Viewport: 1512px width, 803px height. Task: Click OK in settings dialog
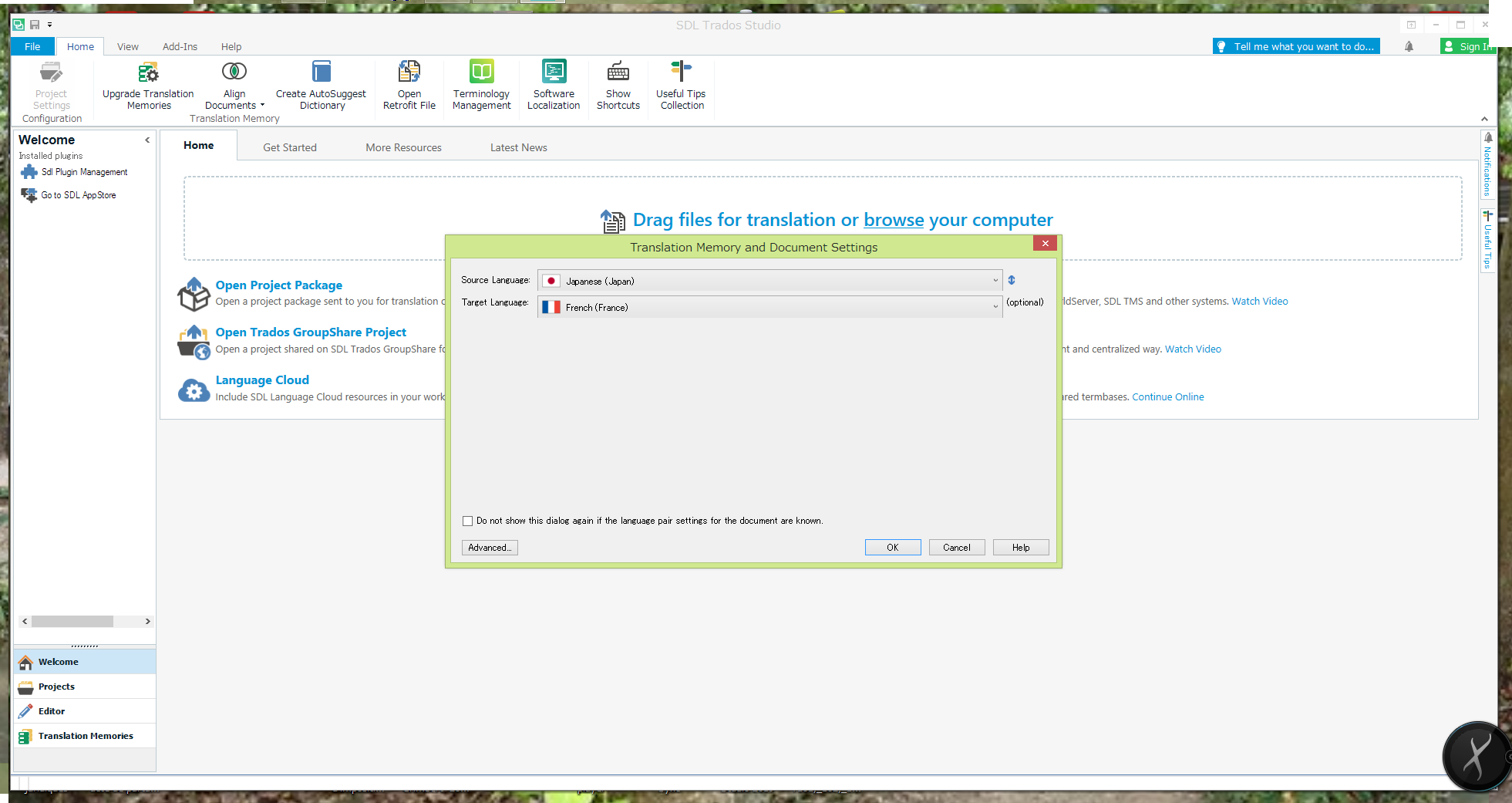[893, 548]
